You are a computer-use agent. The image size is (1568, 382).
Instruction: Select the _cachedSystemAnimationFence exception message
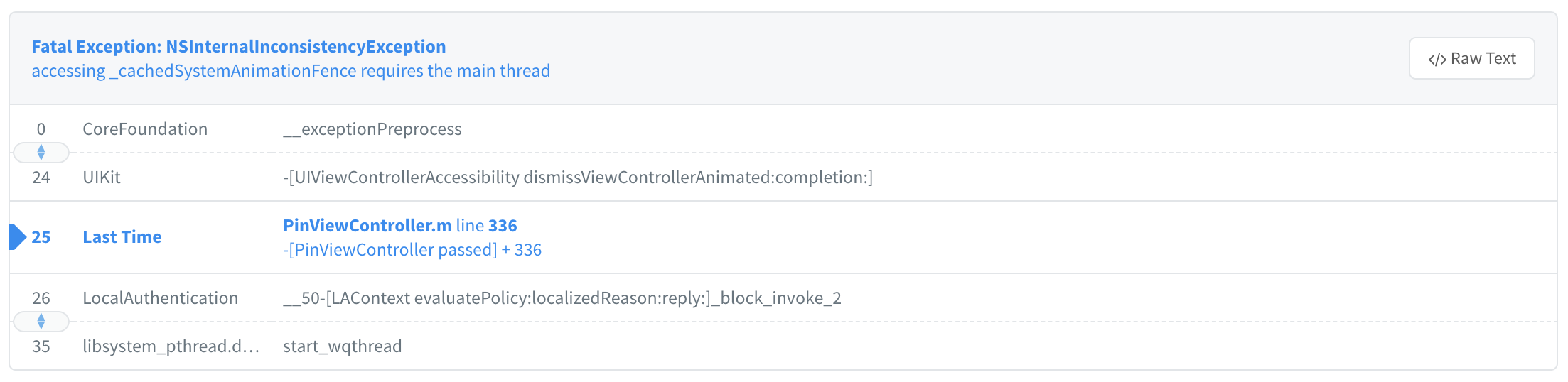(x=291, y=71)
